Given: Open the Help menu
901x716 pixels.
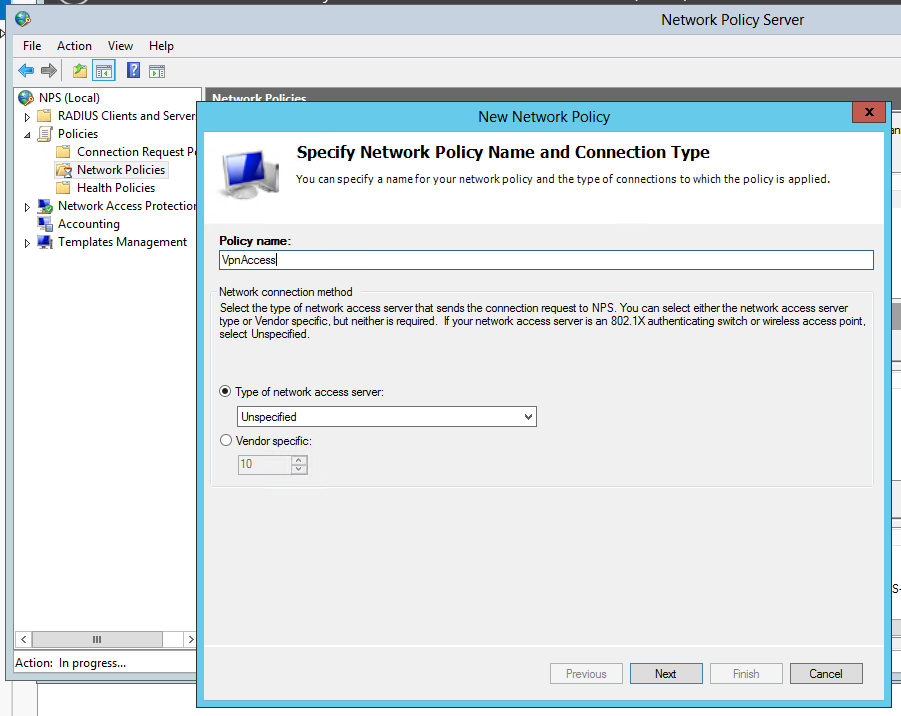Looking at the screenshot, I should pos(161,46).
